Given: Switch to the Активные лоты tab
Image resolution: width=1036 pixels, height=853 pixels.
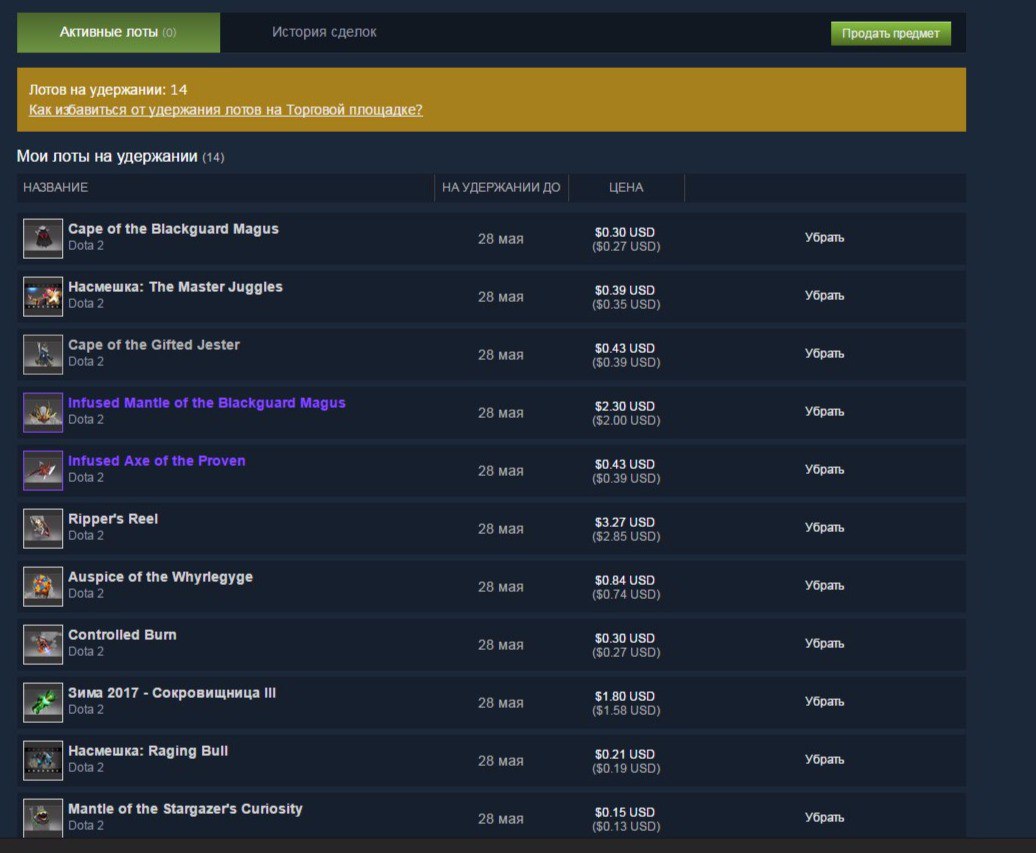Looking at the screenshot, I should pos(118,32).
